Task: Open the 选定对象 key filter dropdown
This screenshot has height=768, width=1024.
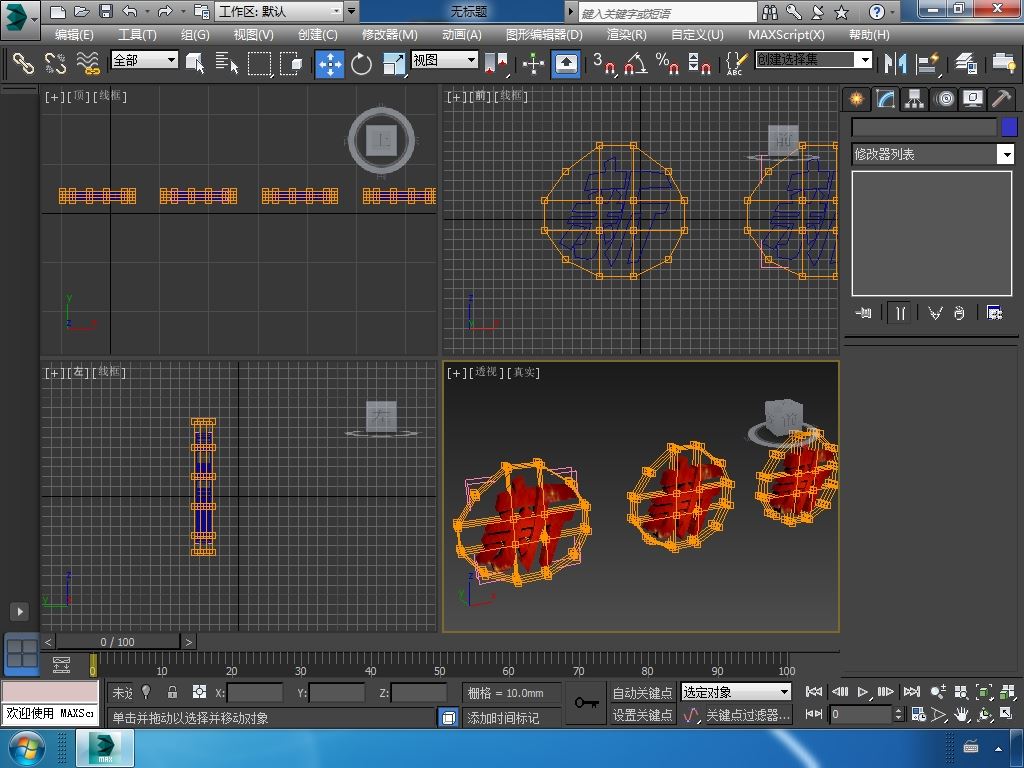Action: 736,692
